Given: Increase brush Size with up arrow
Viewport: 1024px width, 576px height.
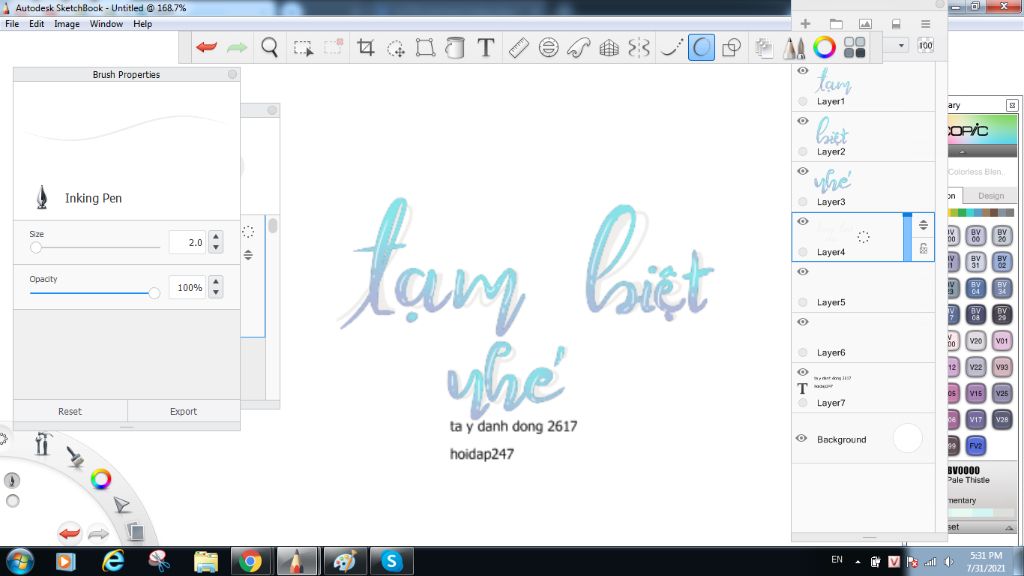Looking at the screenshot, I should [x=216, y=236].
